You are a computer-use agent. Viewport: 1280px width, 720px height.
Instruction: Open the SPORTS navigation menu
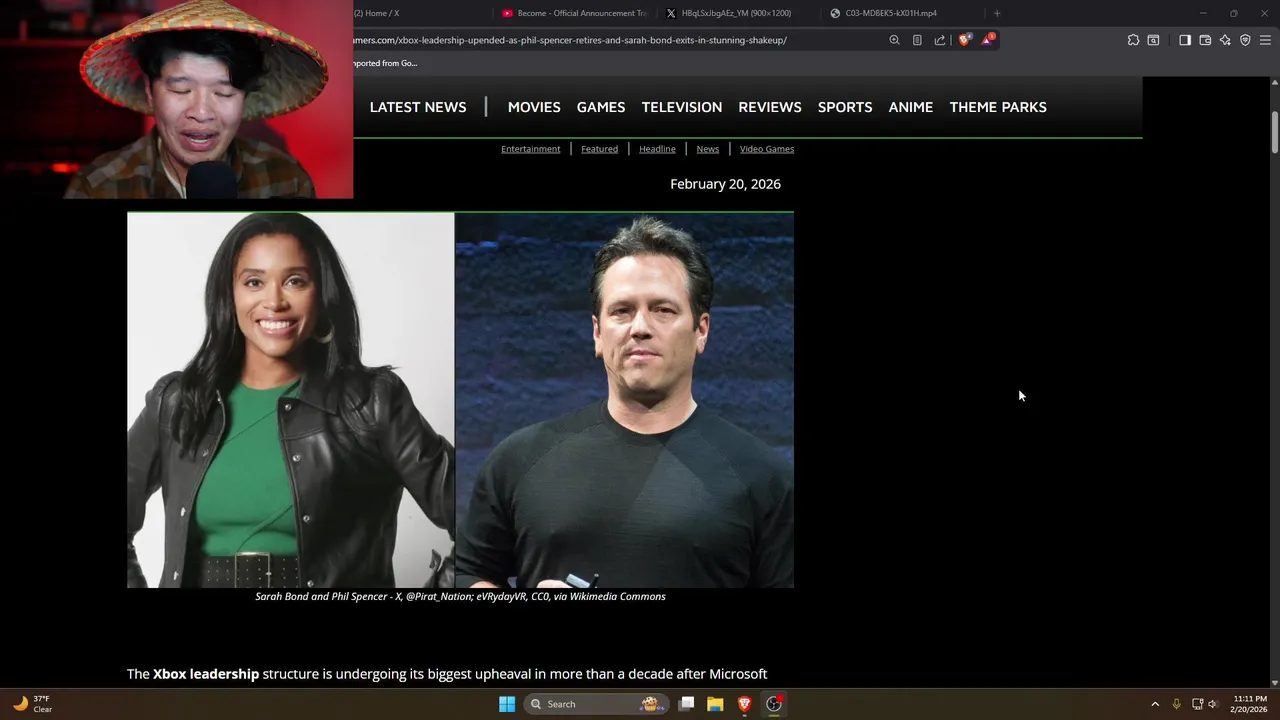coord(845,107)
